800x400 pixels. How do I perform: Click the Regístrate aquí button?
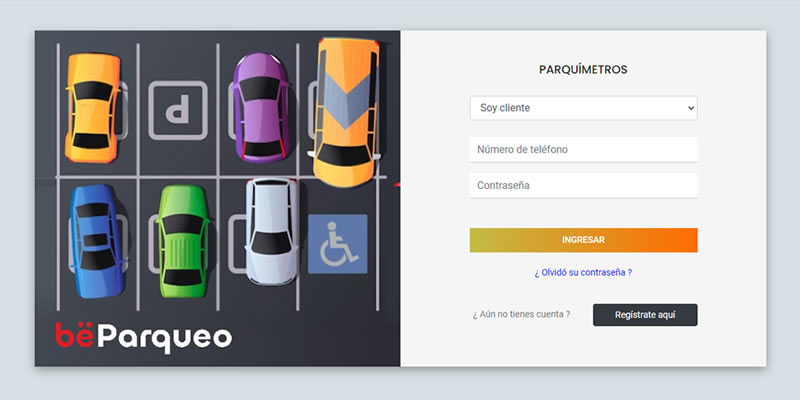pyautogui.click(x=645, y=315)
